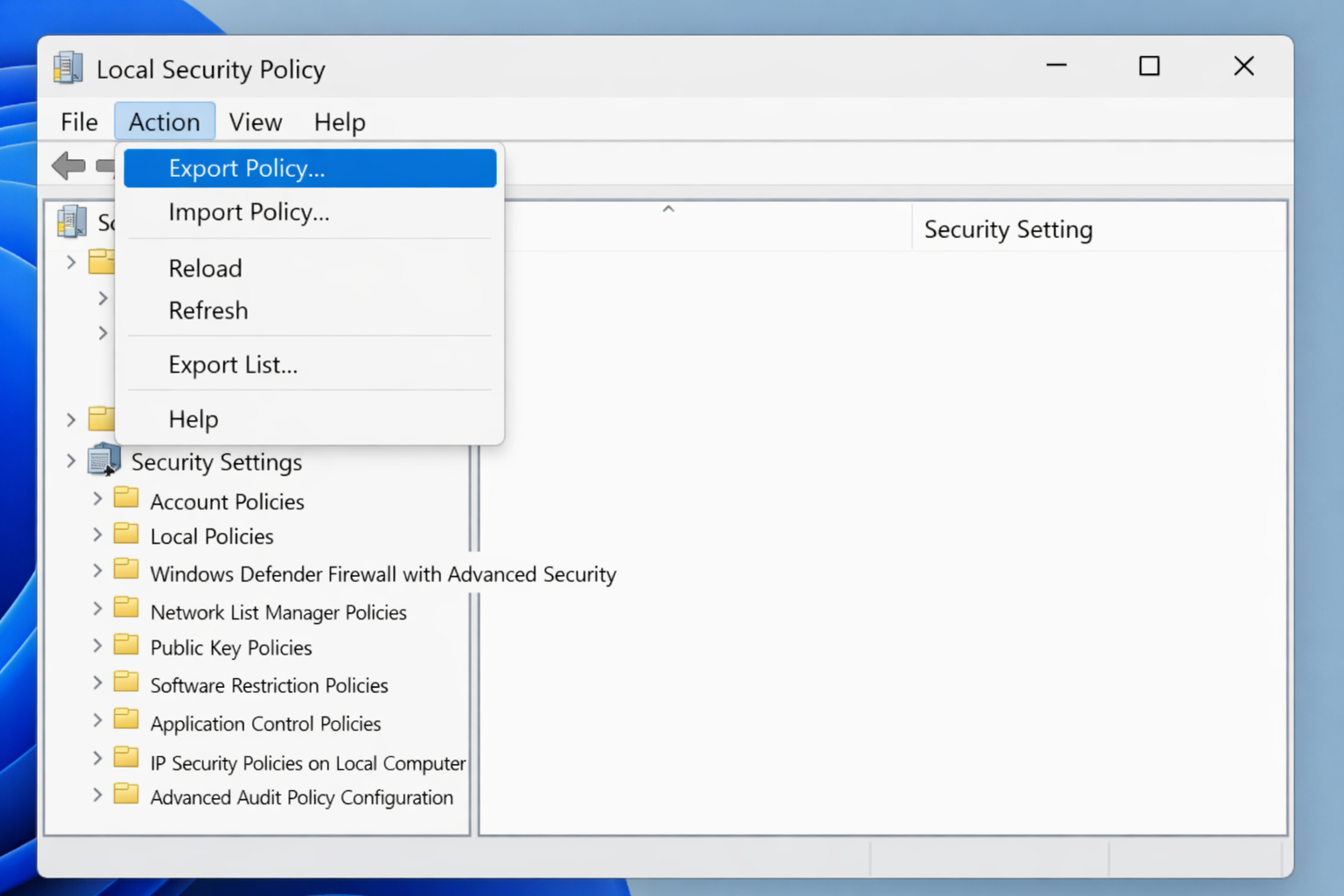The height and width of the screenshot is (896, 1344).
Task: Choose Import Policy... from Action menu
Action: 310,212
